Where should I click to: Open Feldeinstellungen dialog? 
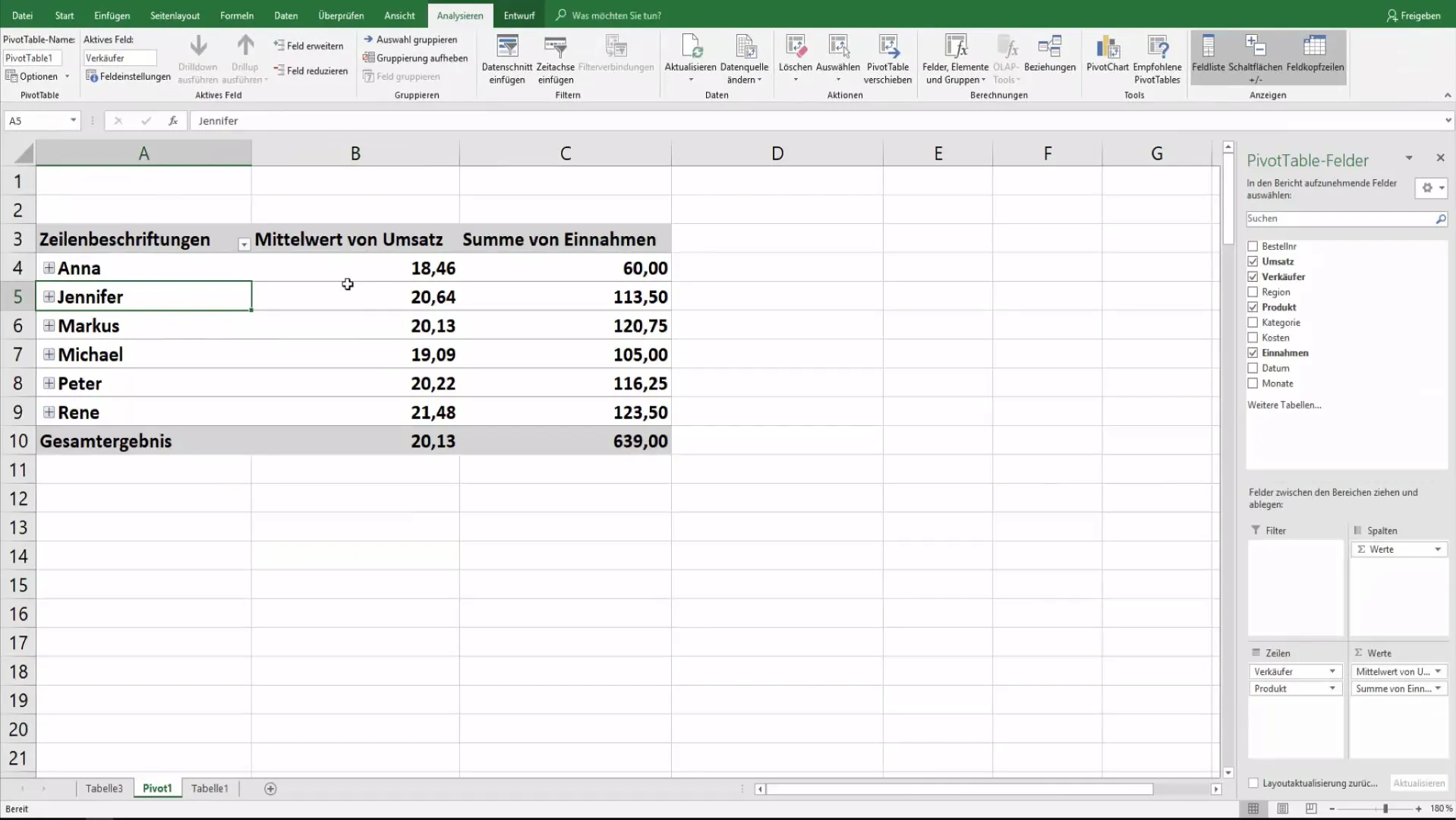128,77
